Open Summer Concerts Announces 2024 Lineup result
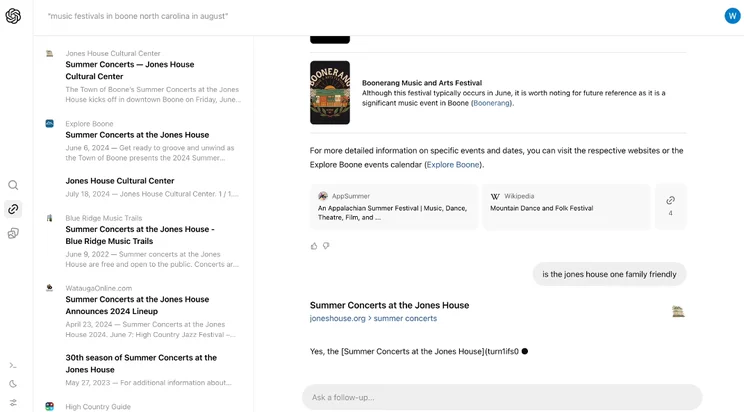 click(x=137, y=305)
